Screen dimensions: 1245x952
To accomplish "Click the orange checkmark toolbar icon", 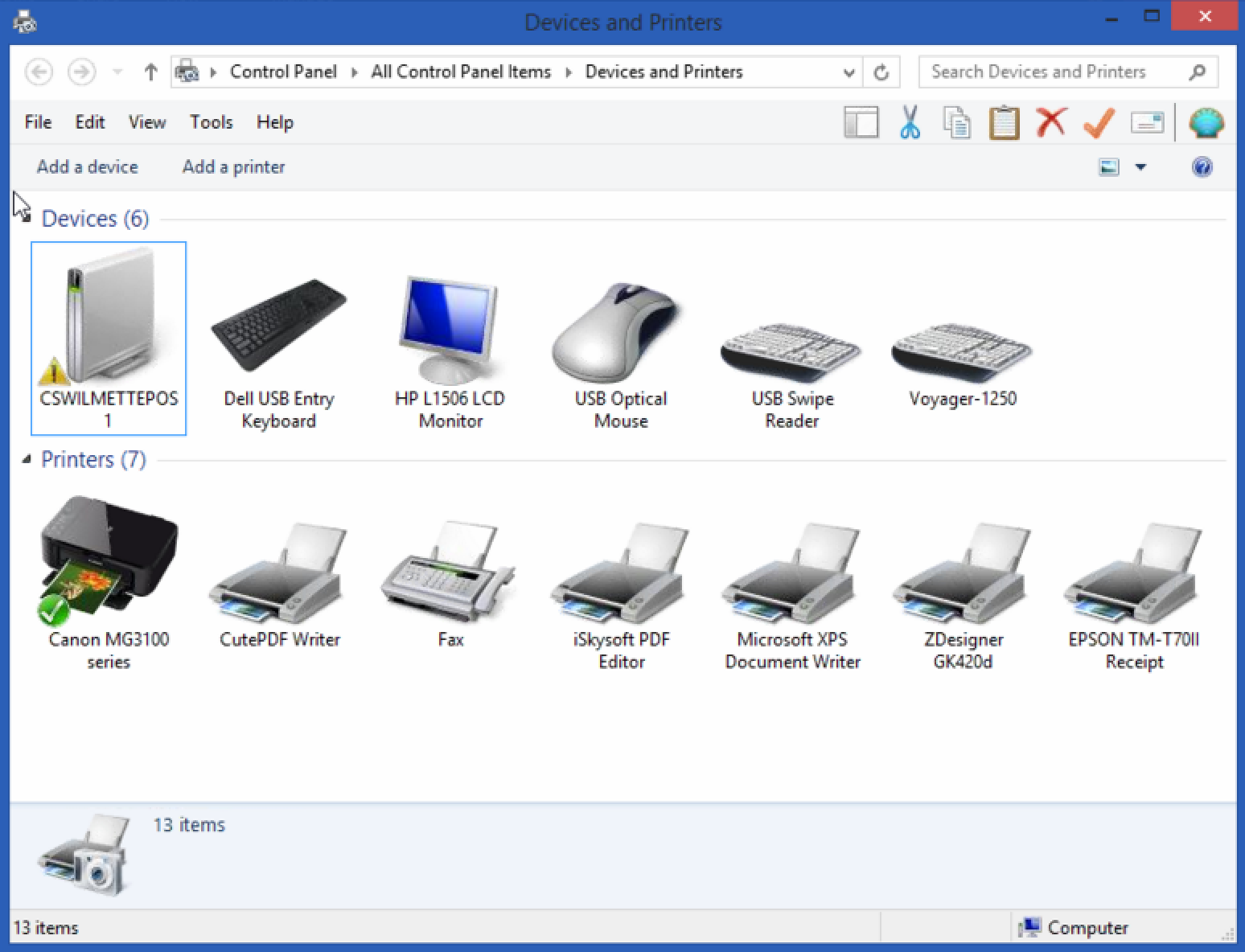I will click(x=1098, y=122).
